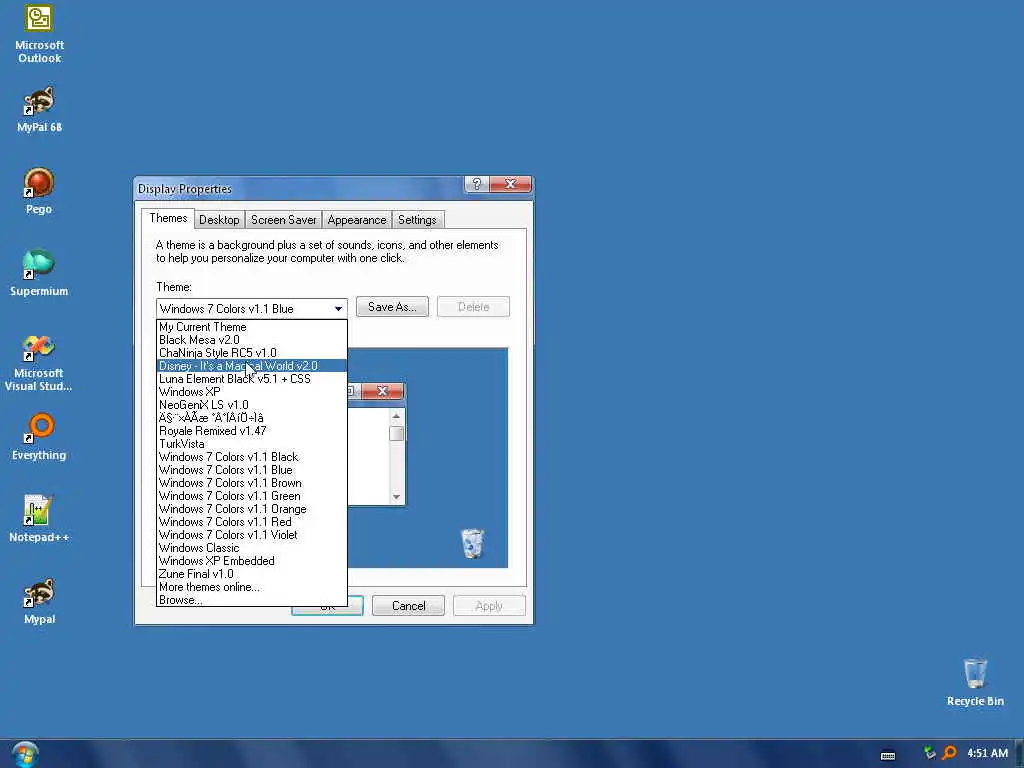
Task: Choose Black Mesa v2.0 theme
Action: pyautogui.click(x=252, y=340)
